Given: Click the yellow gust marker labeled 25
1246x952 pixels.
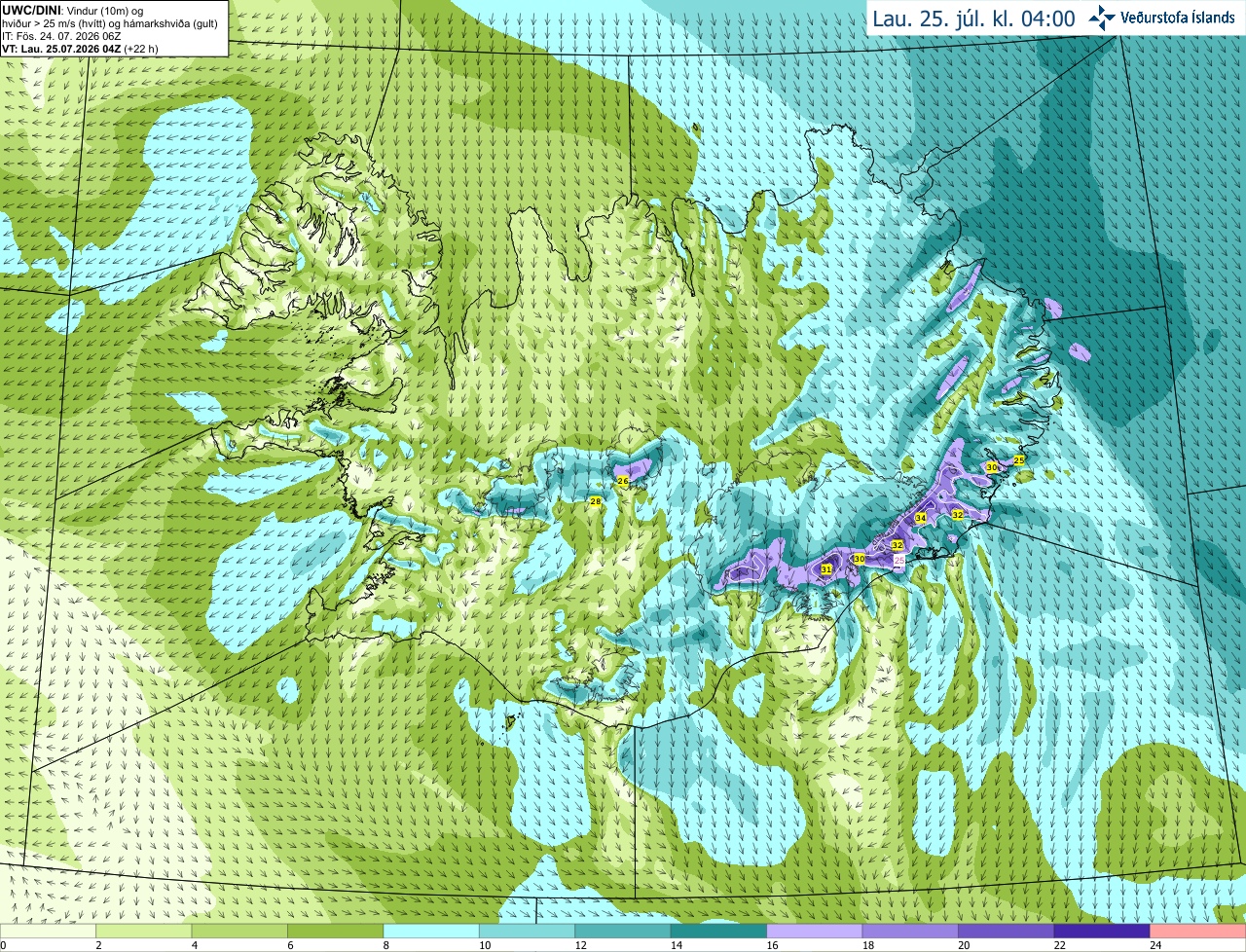Looking at the screenshot, I should click(1019, 459).
